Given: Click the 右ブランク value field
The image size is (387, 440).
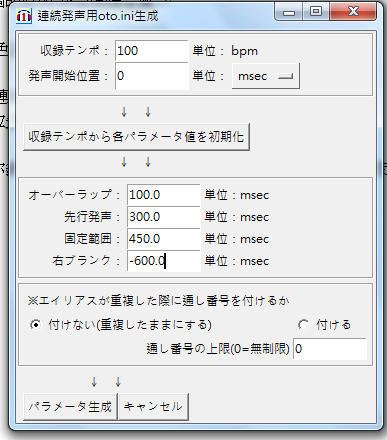Looking at the screenshot, I should click(x=164, y=261).
